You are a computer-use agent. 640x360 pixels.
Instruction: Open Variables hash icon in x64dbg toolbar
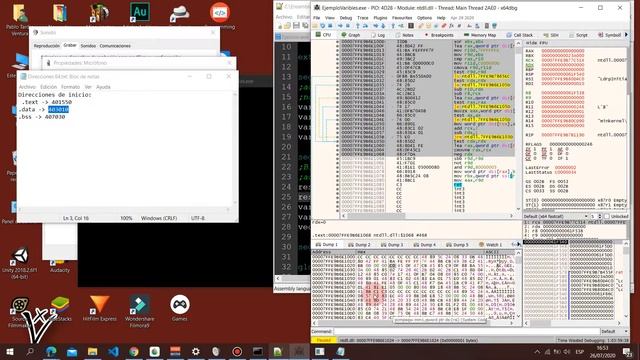pos(460,26)
